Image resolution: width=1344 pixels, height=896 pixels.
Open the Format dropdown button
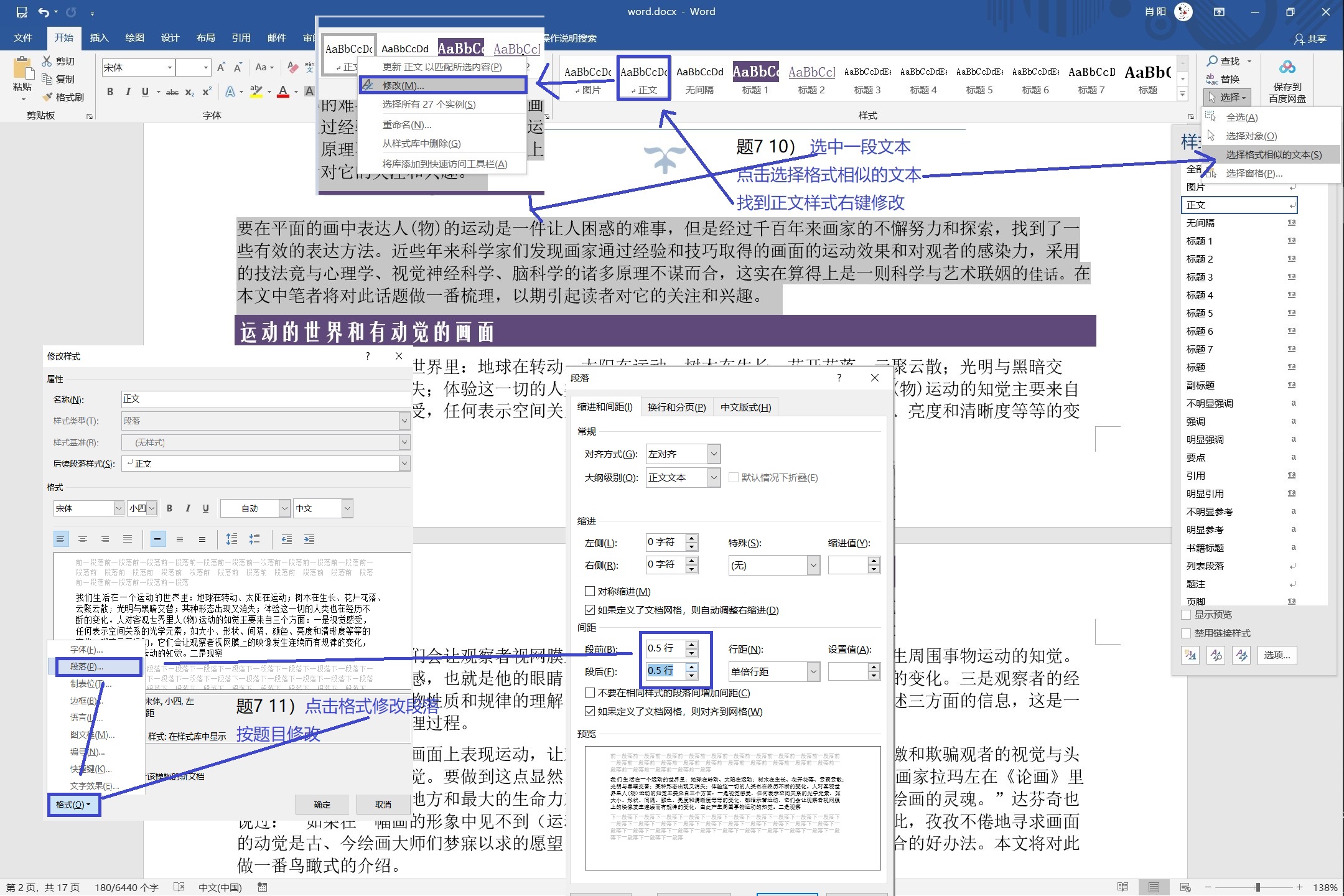coord(73,805)
